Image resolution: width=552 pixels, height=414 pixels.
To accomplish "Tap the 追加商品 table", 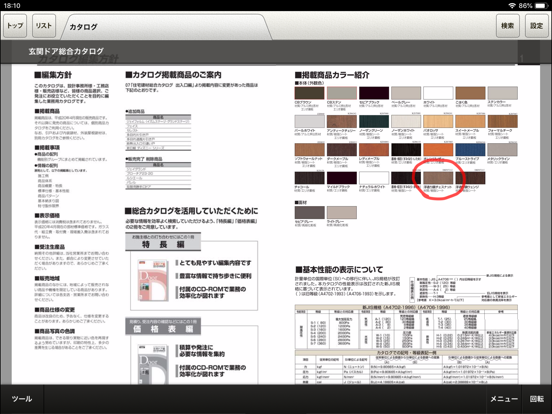I will pyautogui.click(x=158, y=132).
